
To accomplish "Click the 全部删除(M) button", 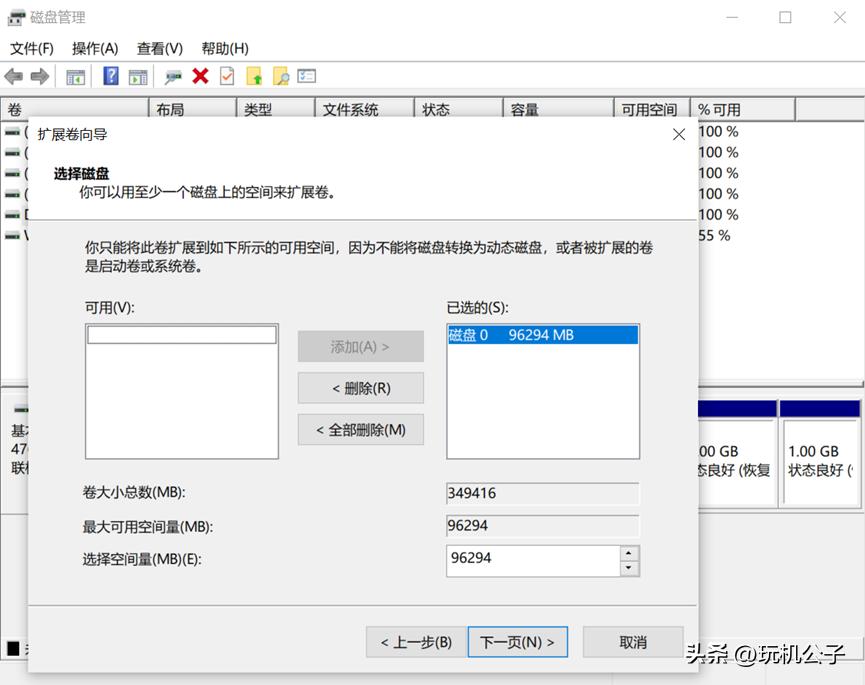I will point(360,429).
